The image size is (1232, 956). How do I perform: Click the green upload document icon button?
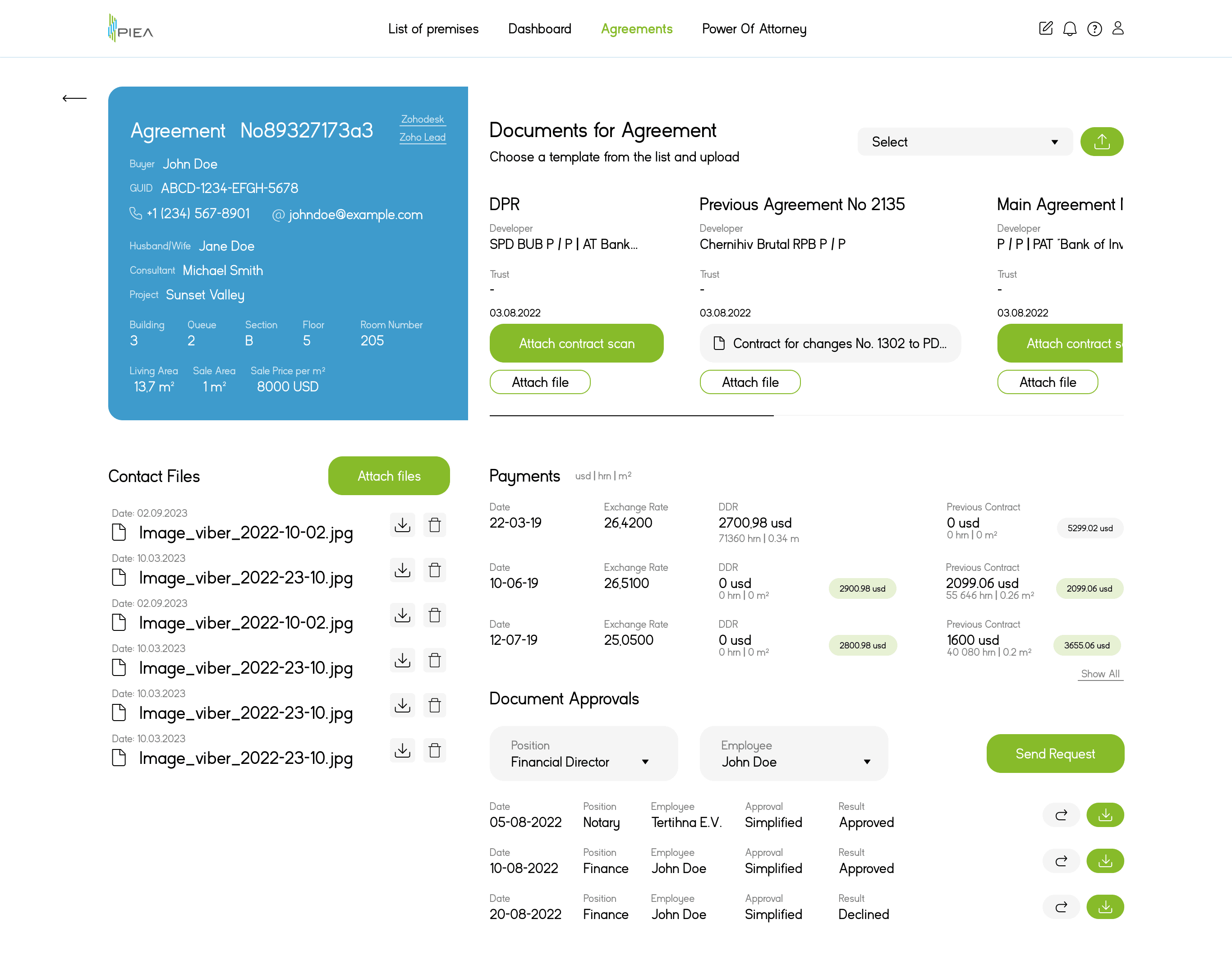[1102, 142]
